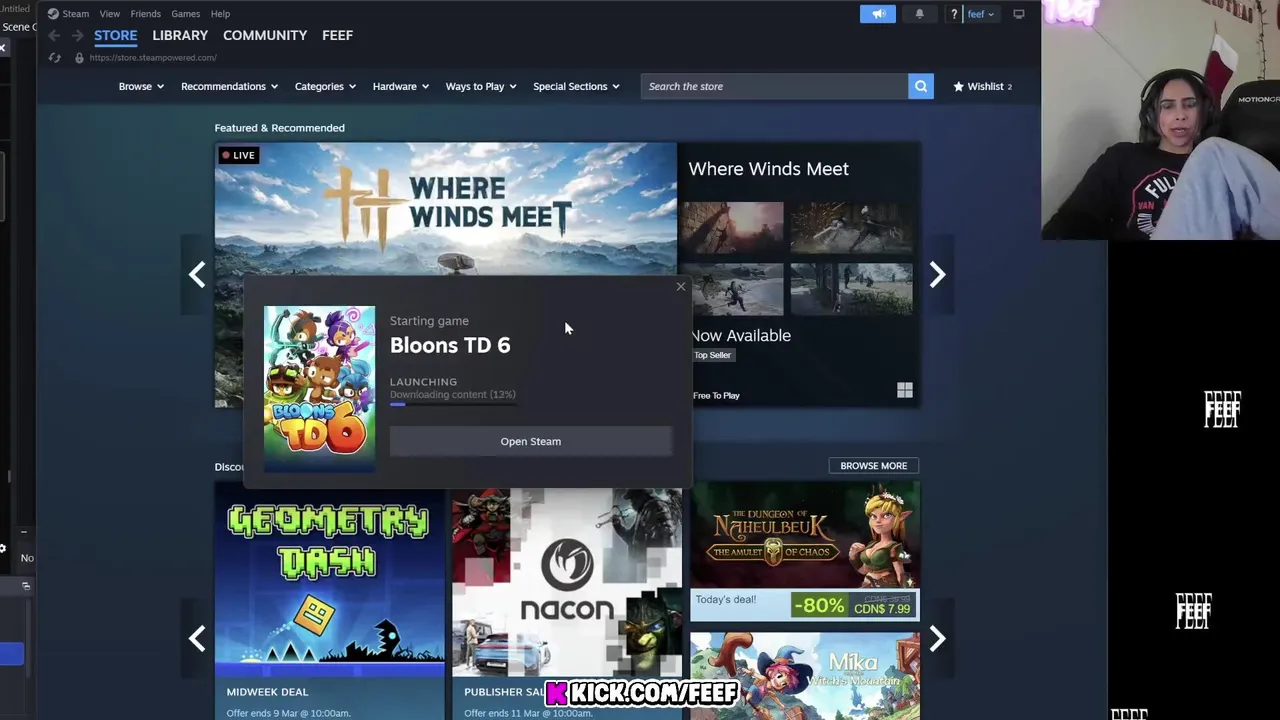Open the Help menu

point(220,14)
